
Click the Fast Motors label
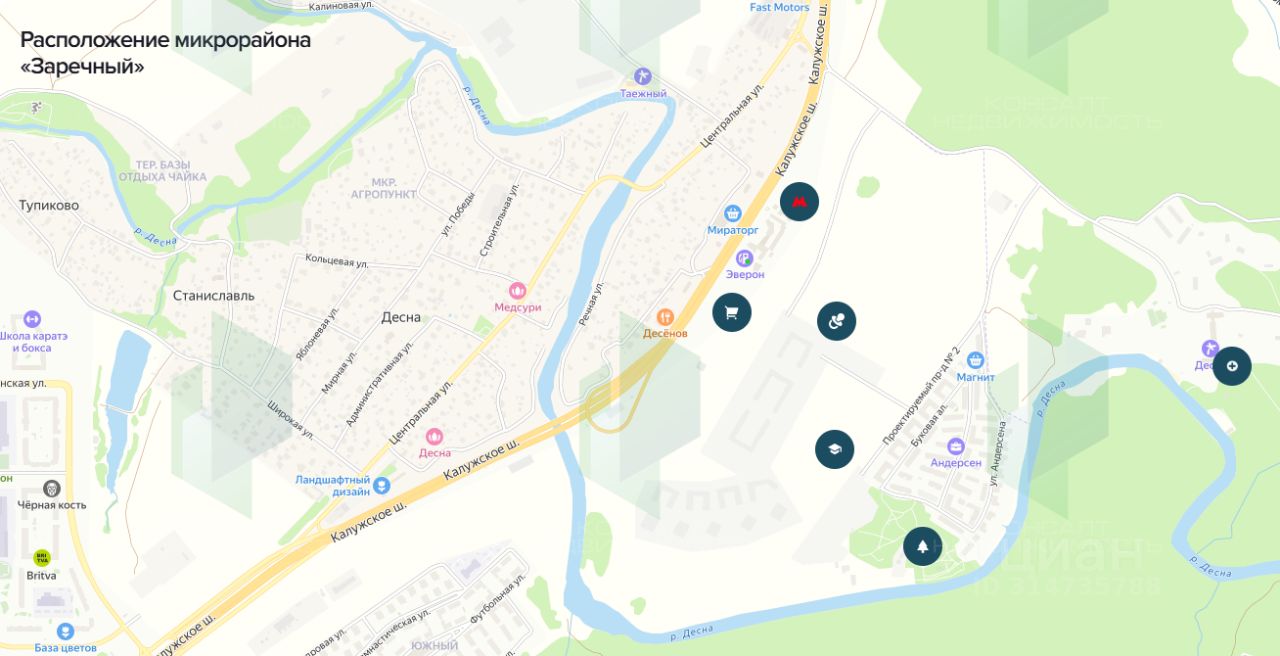pos(779,7)
